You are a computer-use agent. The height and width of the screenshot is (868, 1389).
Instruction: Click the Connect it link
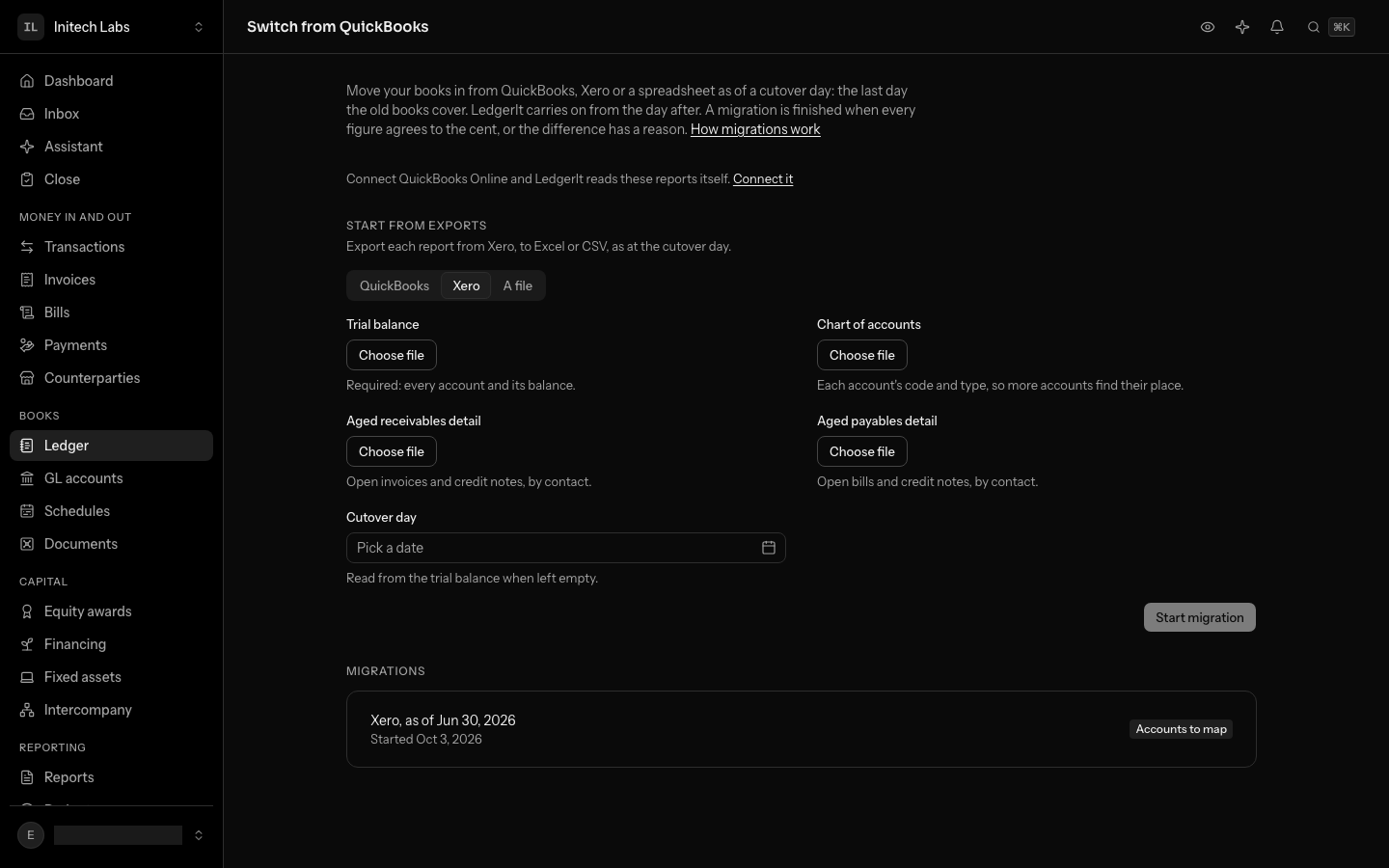click(x=763, y=178)
